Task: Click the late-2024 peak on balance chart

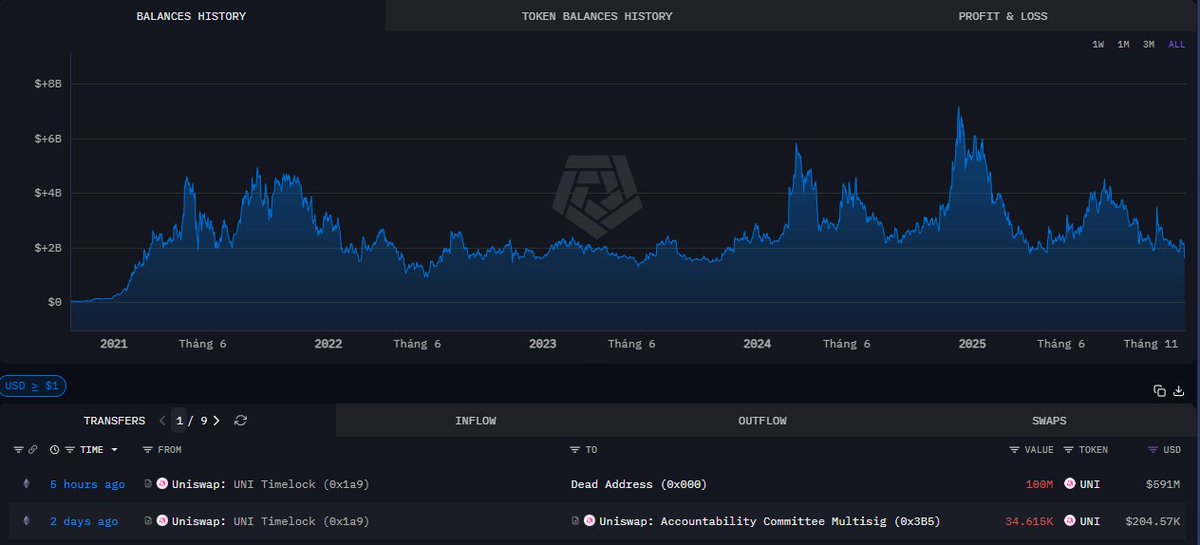Action: [x=959, y=108]
